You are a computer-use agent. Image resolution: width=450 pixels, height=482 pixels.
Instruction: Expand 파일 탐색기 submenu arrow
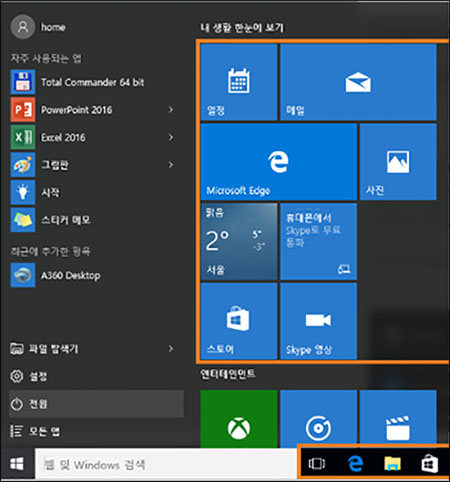(x=171, y=349)
